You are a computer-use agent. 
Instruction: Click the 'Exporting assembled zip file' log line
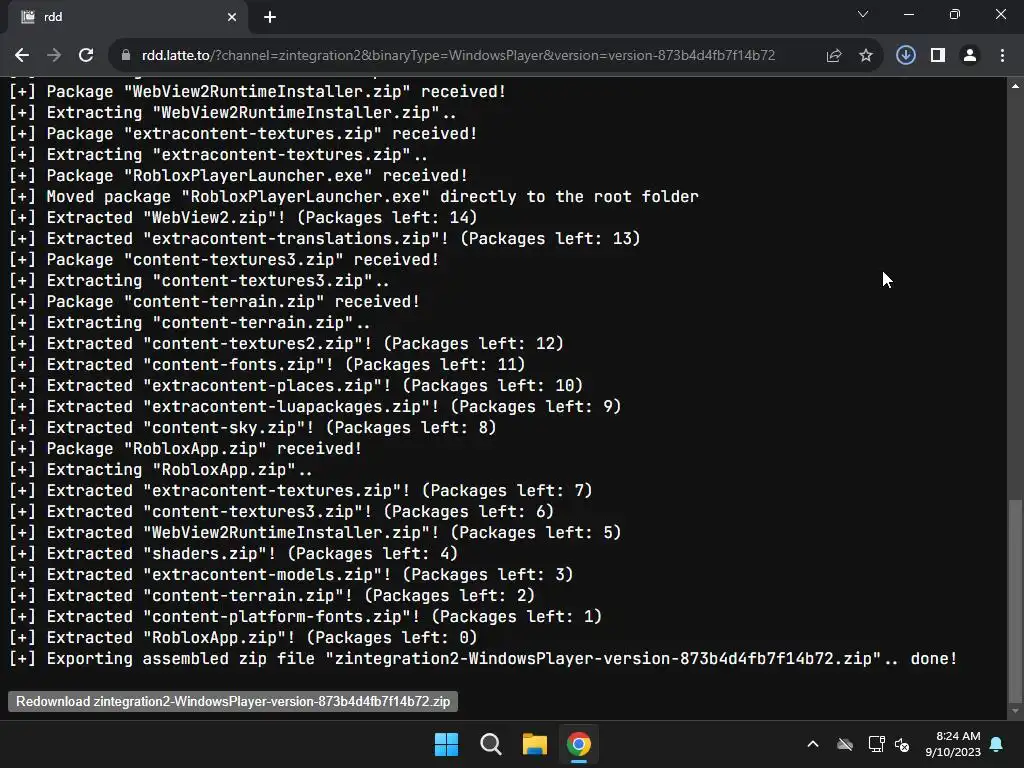[x=483, y=658]
